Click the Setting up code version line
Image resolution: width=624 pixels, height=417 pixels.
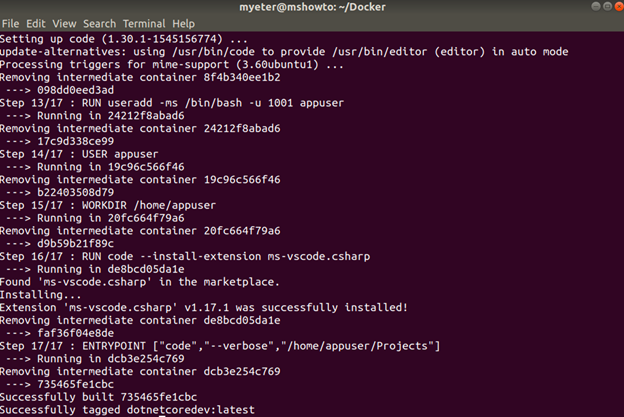coord(123,39)
